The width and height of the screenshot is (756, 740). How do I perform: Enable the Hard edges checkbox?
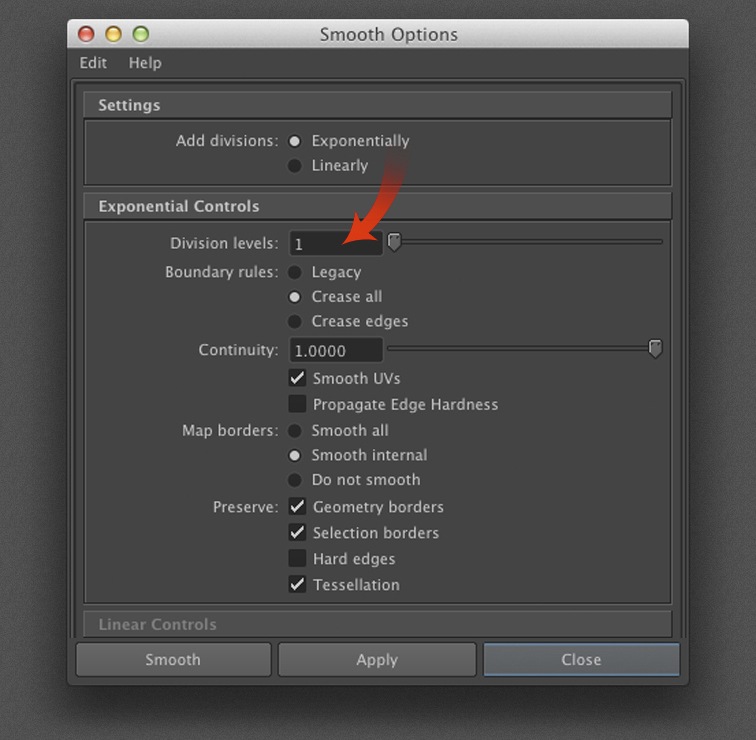point(297,559)
